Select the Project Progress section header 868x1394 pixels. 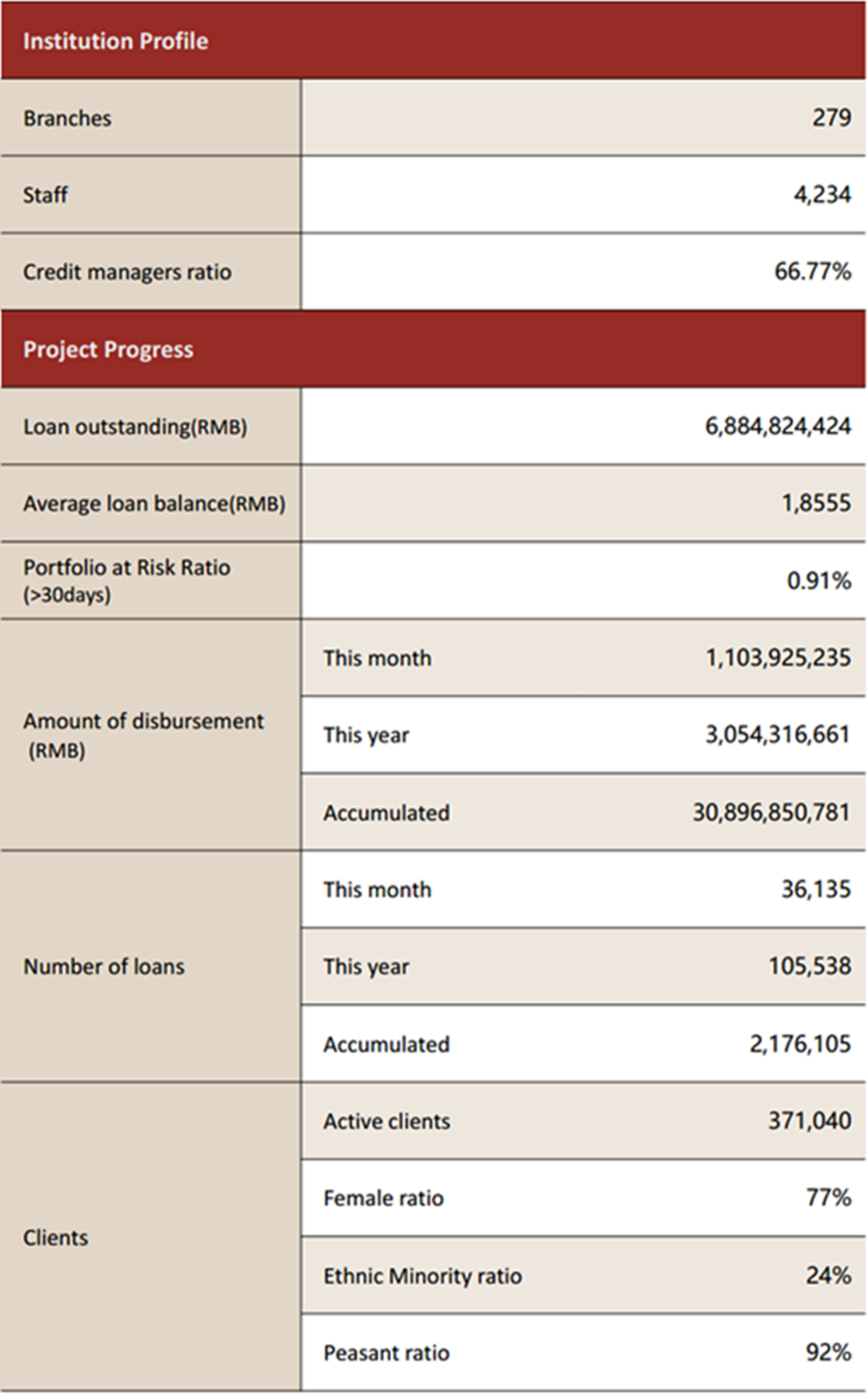tap(108, 350)
